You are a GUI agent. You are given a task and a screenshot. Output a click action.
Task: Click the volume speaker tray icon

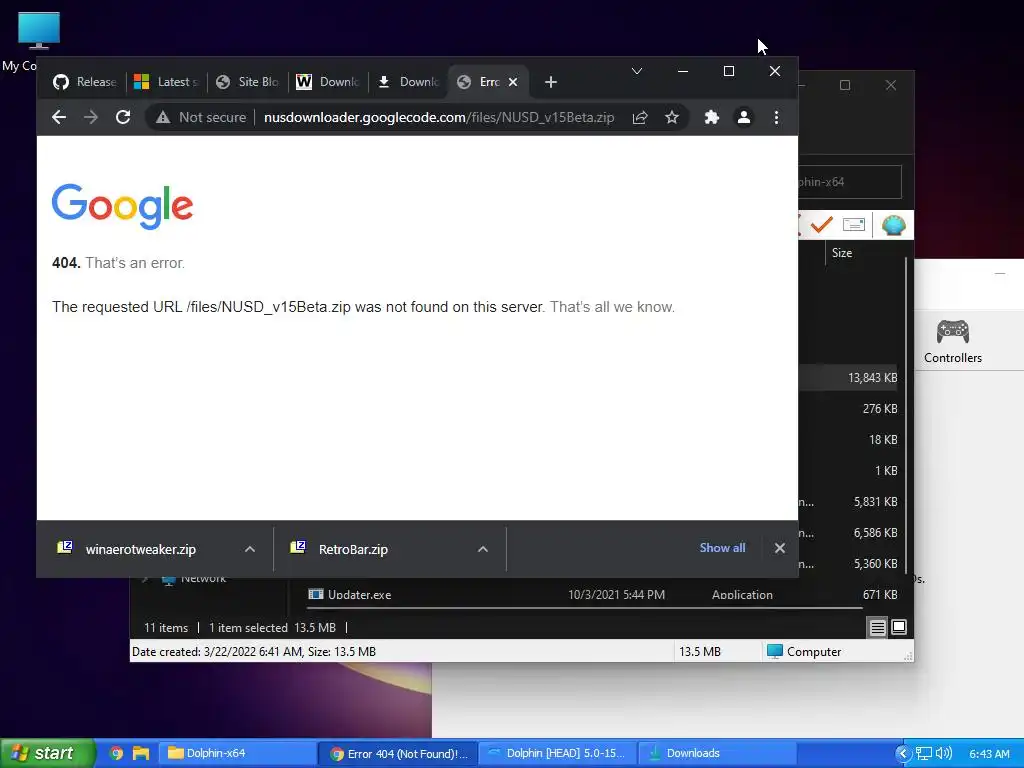(944, 754)
